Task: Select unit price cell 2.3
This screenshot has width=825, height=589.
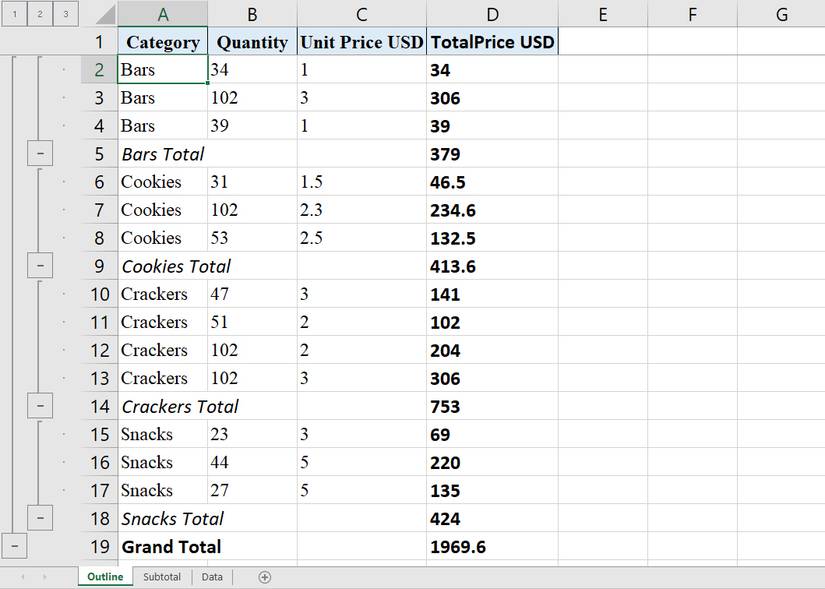Action: pos(361,209)
